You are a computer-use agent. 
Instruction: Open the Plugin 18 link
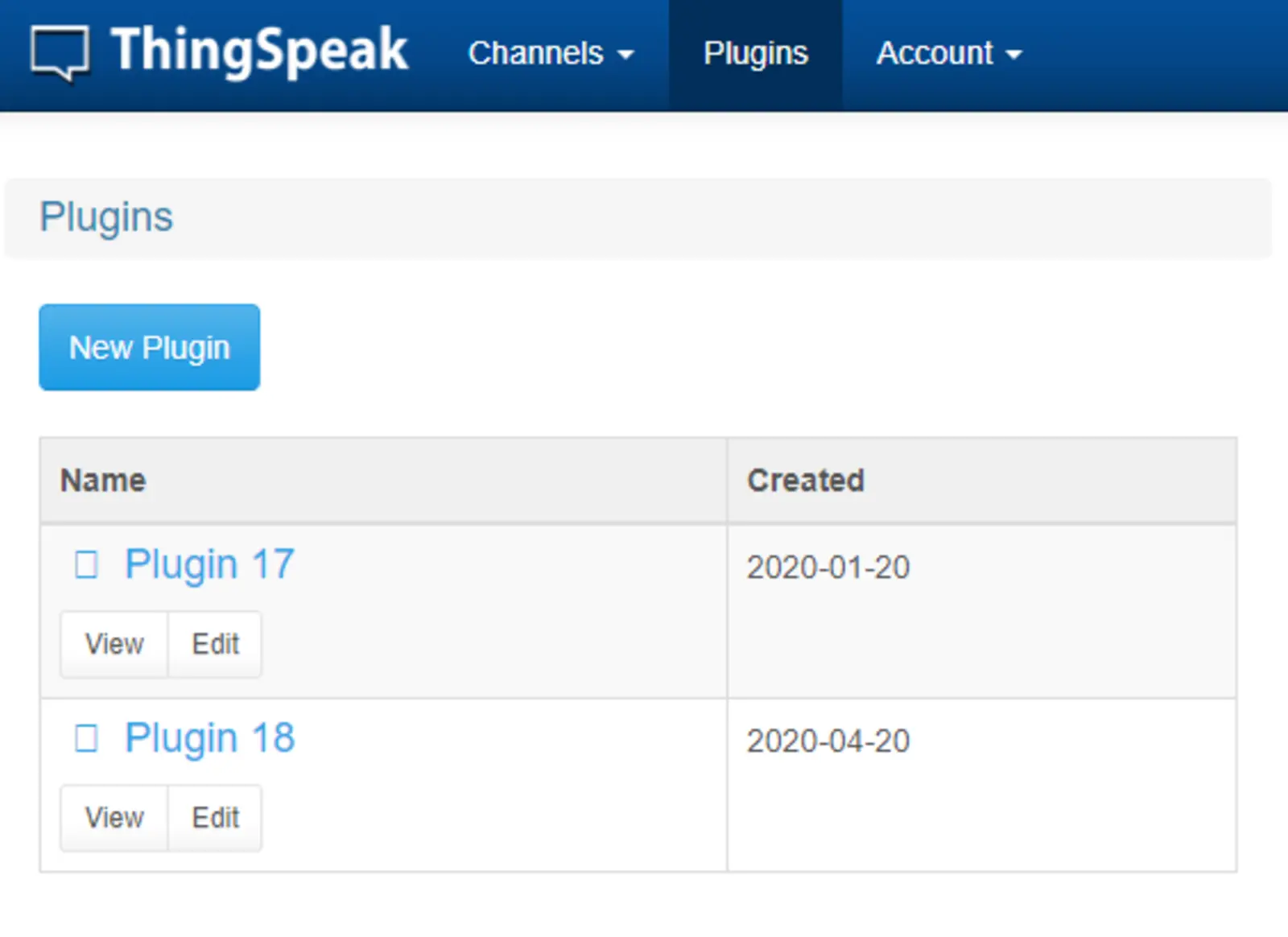click(209, 738)
